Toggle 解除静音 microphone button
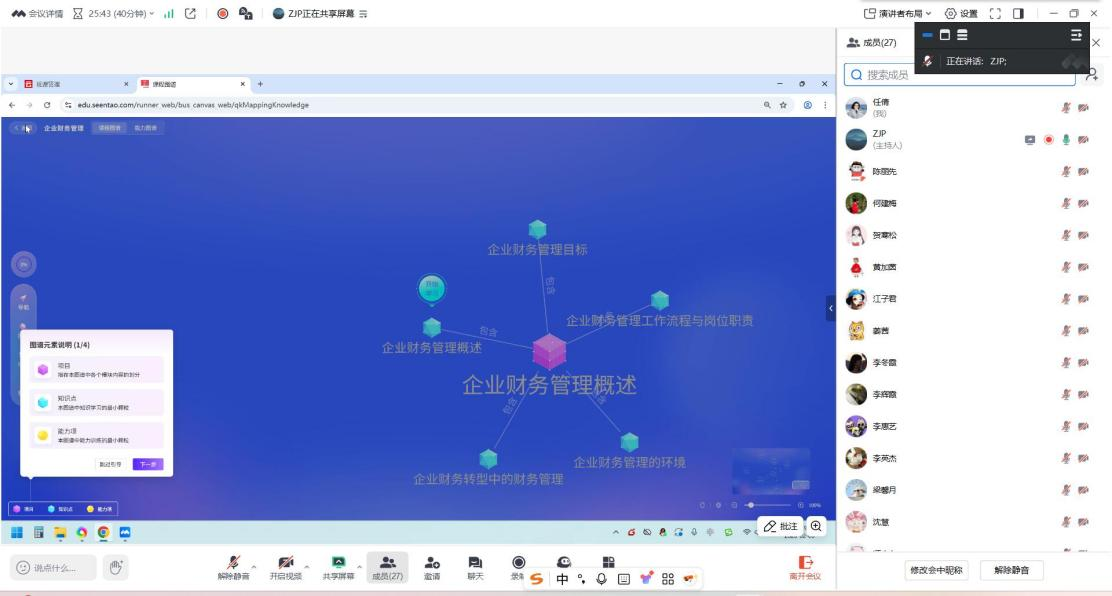The height and width of the screenshot is (596, 1112). click(x=233, y=567)
